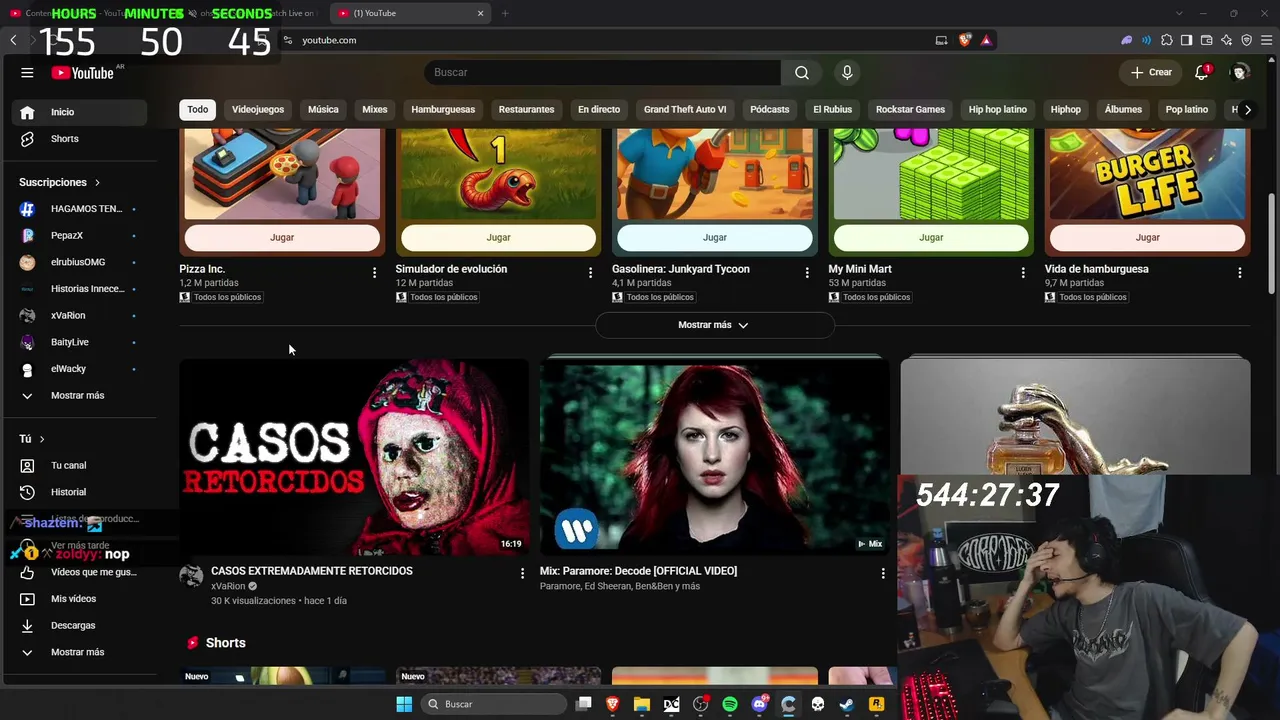Open the PepazX subscription
Viewport: 1280px width, 720px height.
(78, 235)
